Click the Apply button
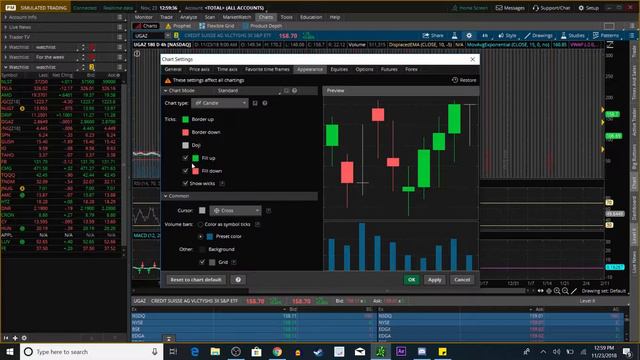Viewport: 640px width, 360px height. pos(435,280)
